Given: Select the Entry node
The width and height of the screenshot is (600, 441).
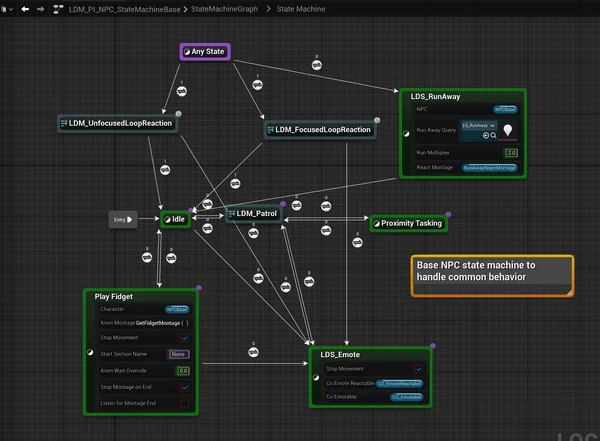Looking at the screenshot, I should point(123,220).
